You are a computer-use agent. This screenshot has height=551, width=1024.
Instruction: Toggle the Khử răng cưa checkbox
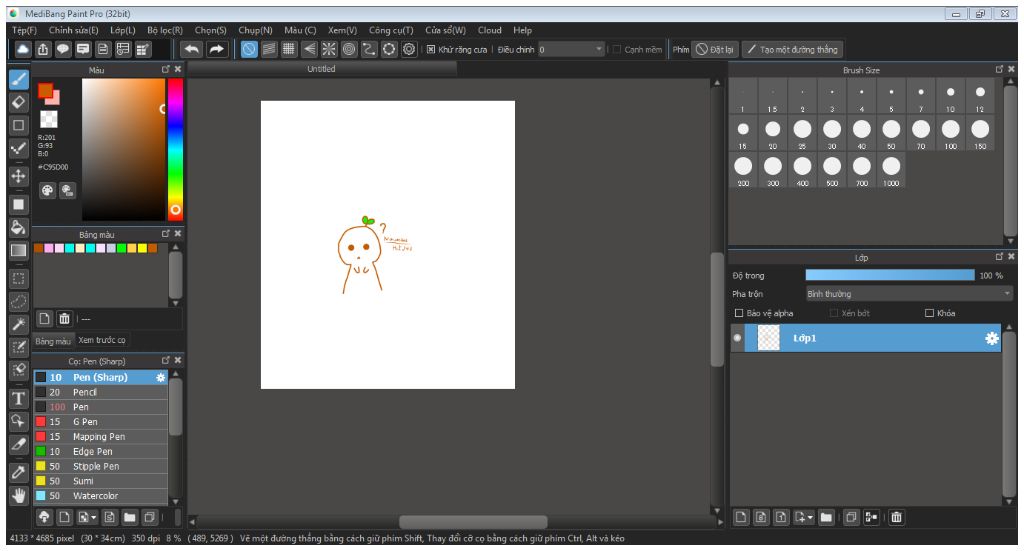(x=430, y=49)
